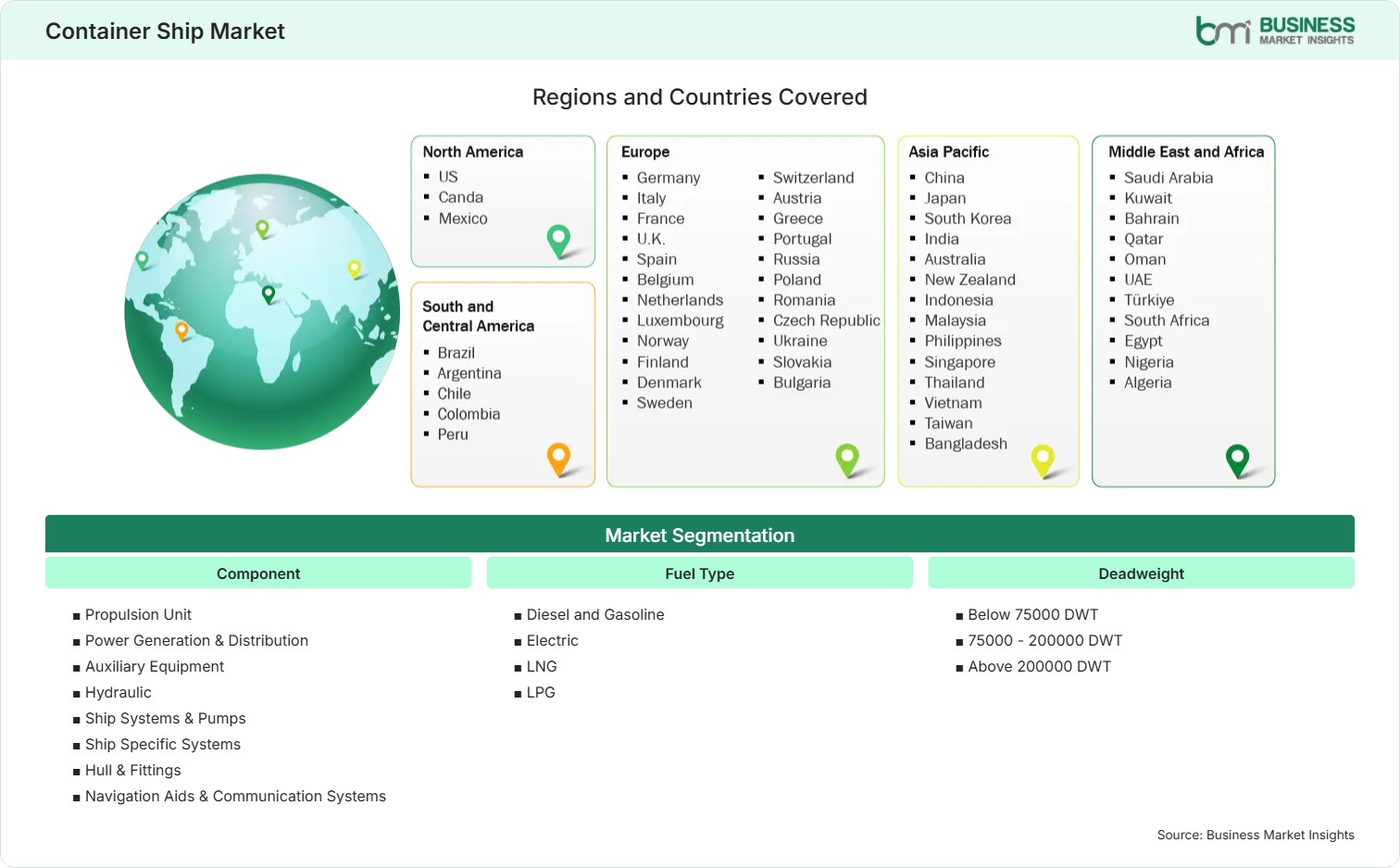This screenshot has width=1400, height=868.
Task: Click the Market Segmentation banner
Action: (700, 535)
